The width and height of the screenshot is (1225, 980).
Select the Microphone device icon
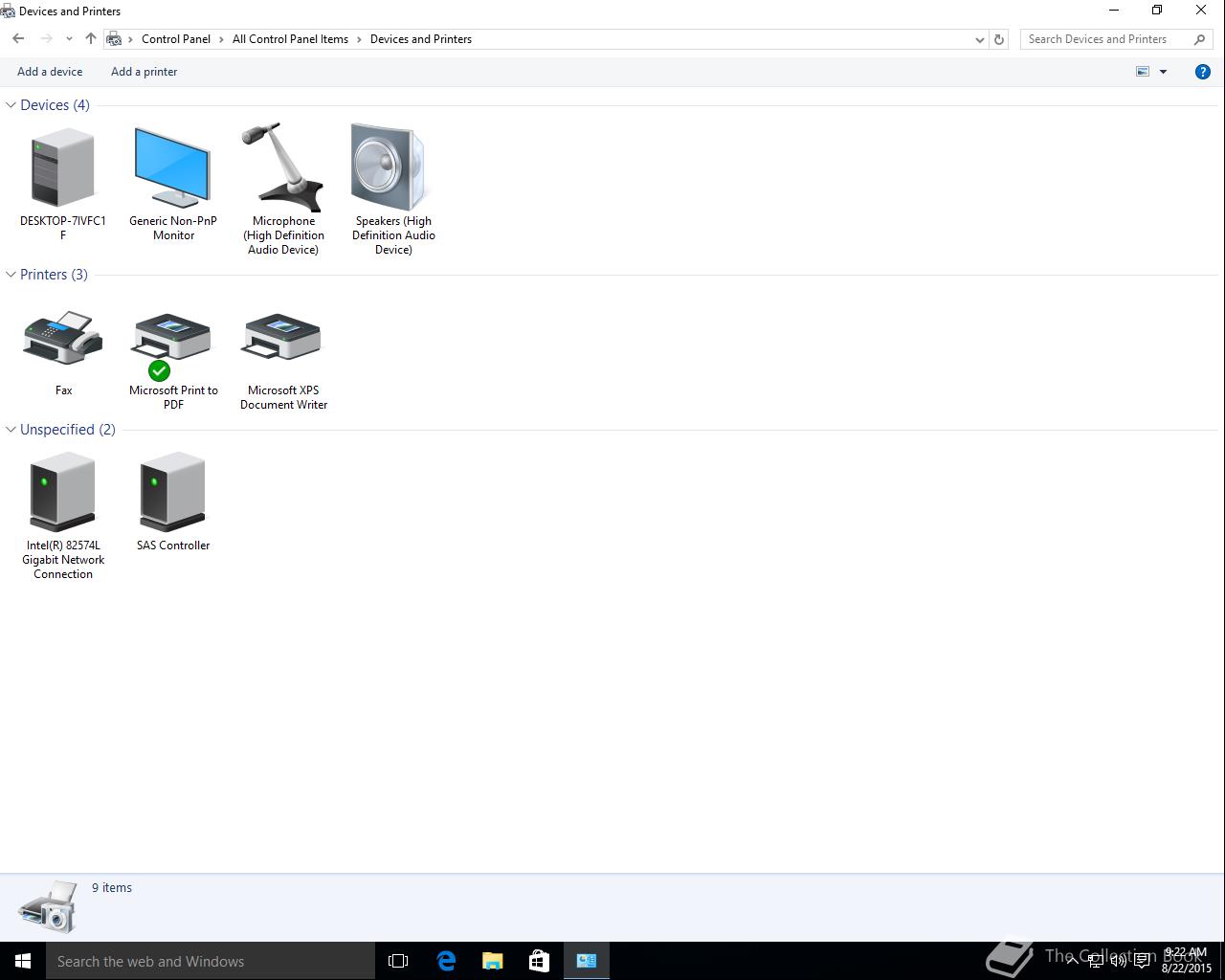[282, 167]
